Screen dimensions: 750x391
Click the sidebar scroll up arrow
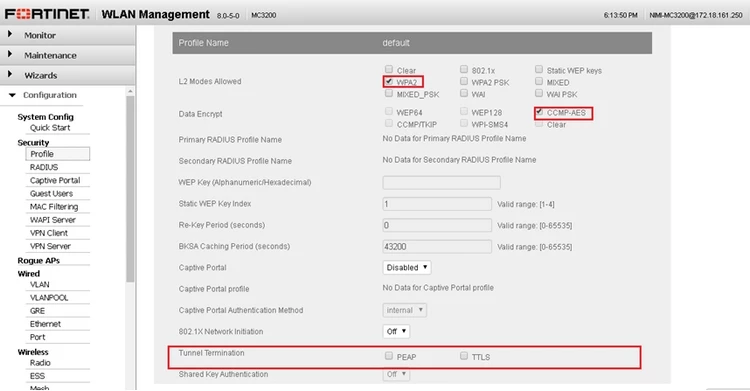(130, 91)
